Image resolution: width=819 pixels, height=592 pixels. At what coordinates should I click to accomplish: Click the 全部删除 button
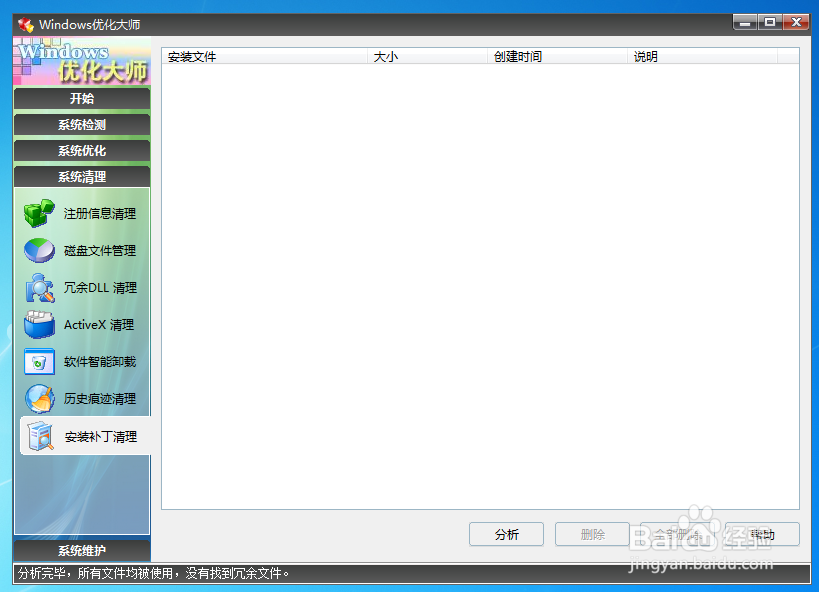coord(677,535)
